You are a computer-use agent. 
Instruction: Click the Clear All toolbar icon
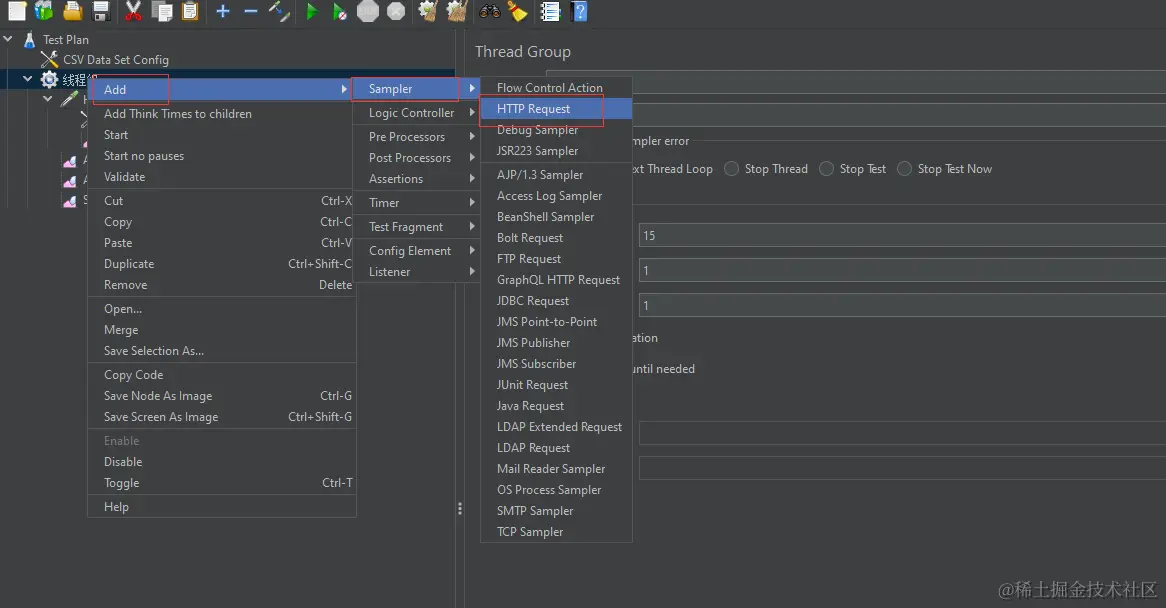[456, 10]
